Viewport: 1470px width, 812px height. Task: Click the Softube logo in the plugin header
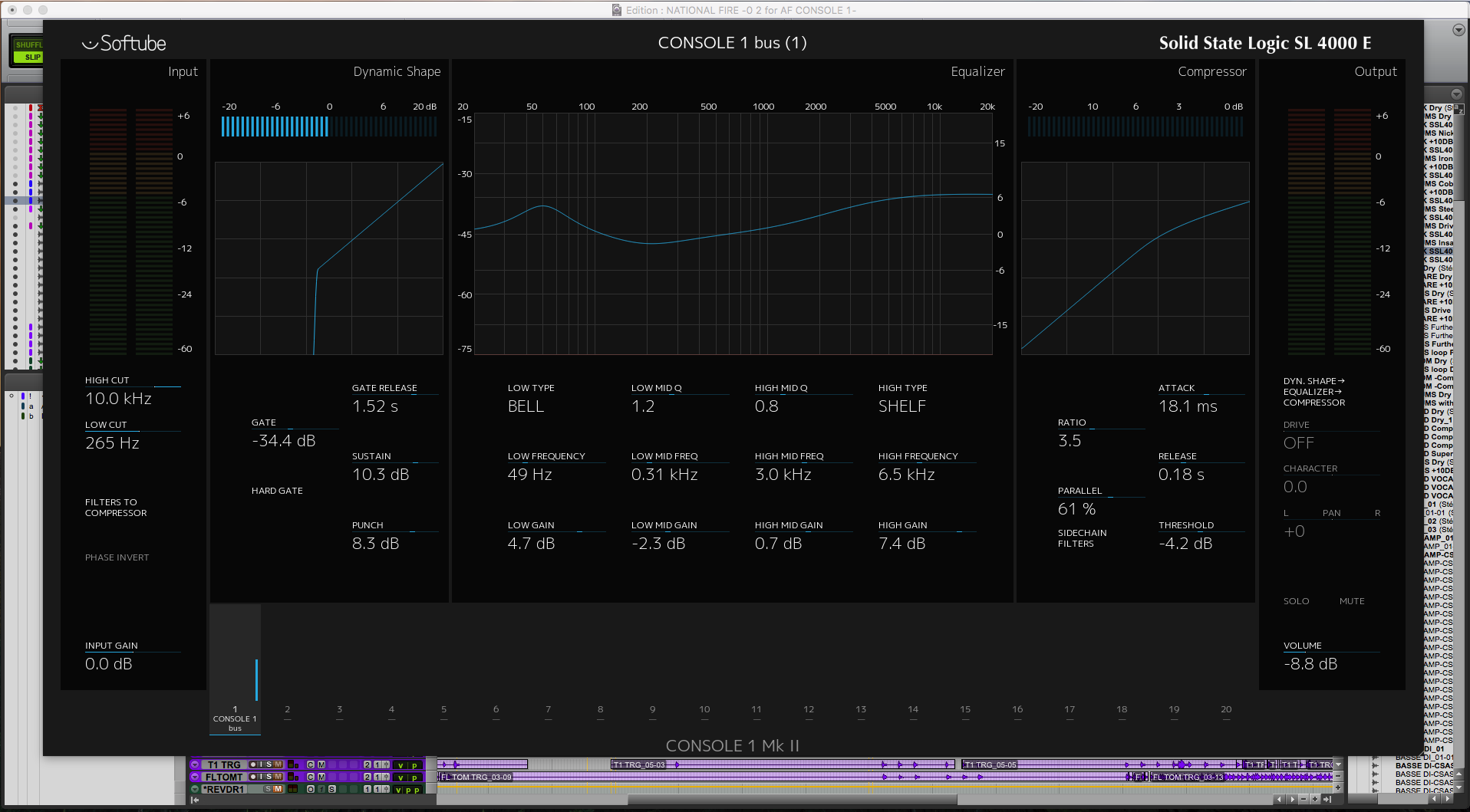point(124,43)
